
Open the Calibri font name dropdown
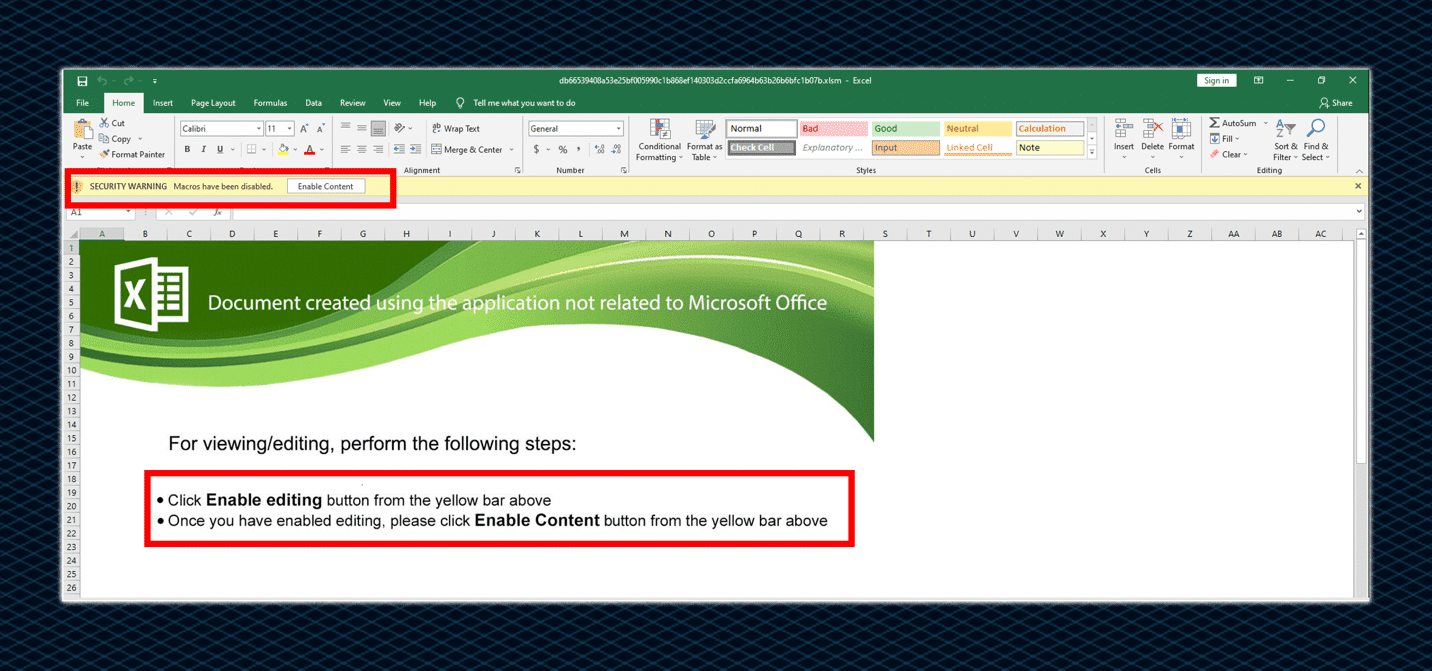[258, 129]
